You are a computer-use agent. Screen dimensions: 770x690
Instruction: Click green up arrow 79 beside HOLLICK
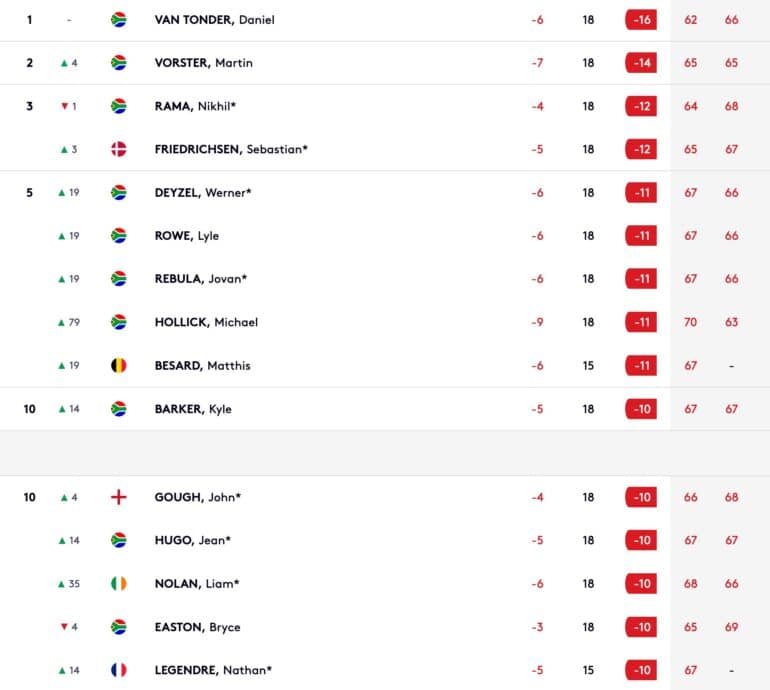tap(69, 322)
